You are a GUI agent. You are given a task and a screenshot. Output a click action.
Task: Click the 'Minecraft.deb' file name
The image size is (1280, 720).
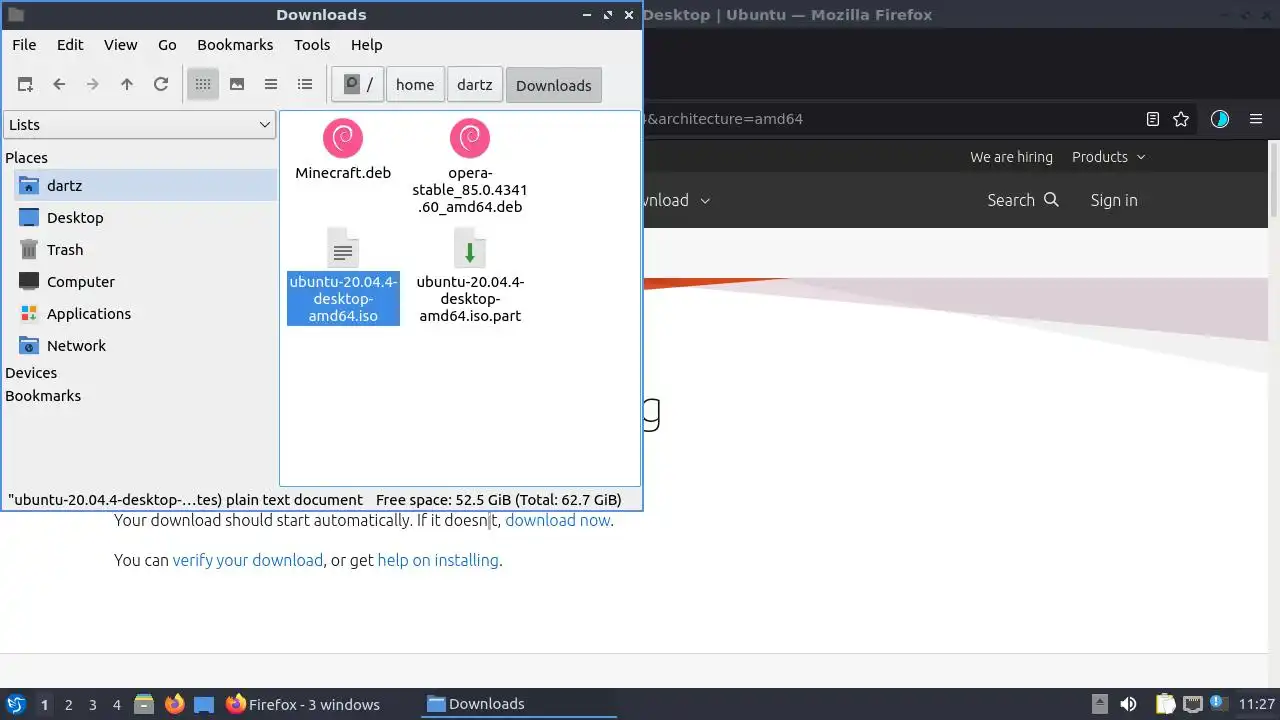tap(343, 173)
